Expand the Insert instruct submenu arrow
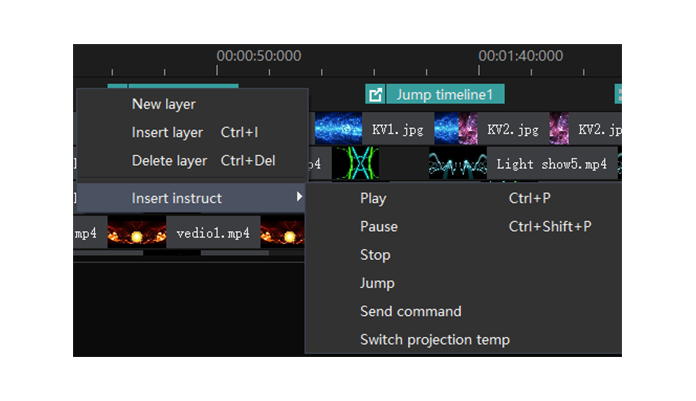The width and height of the screenshot is (696, 401). click(x=300, y=197)
